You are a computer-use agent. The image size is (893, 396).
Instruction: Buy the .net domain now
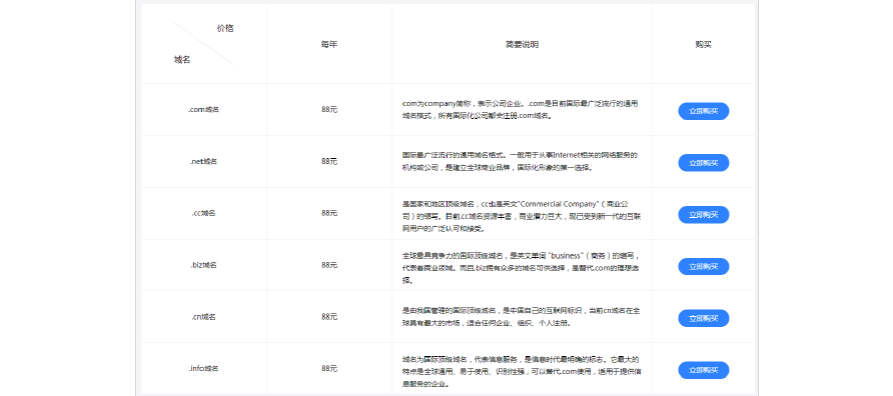click(703, 163)
